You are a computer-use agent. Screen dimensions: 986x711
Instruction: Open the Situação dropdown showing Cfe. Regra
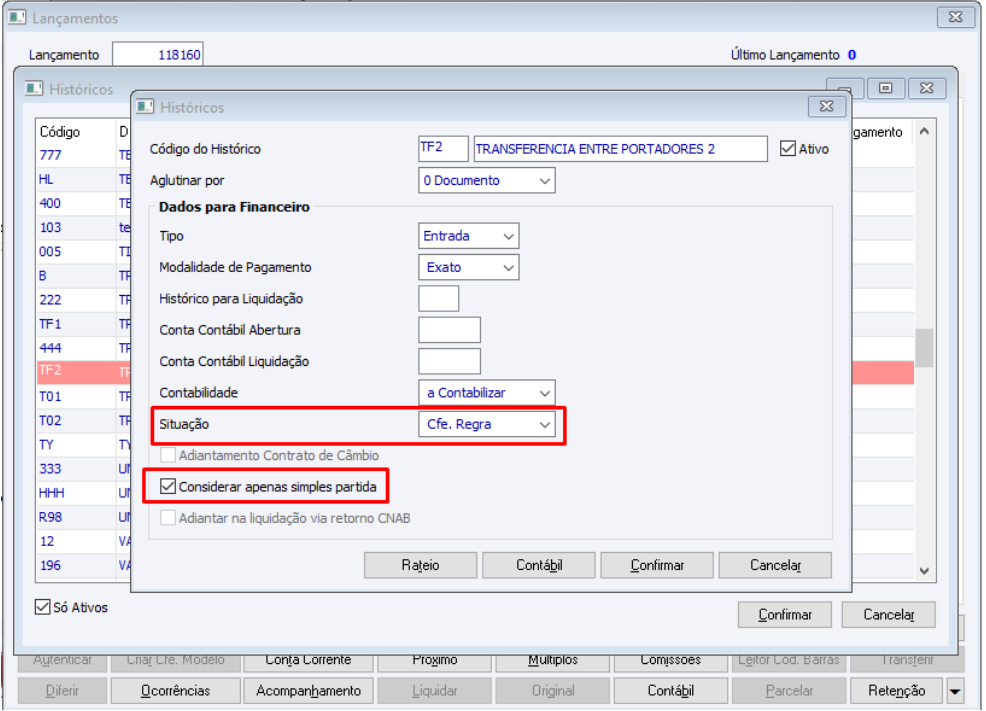(486, 424)
